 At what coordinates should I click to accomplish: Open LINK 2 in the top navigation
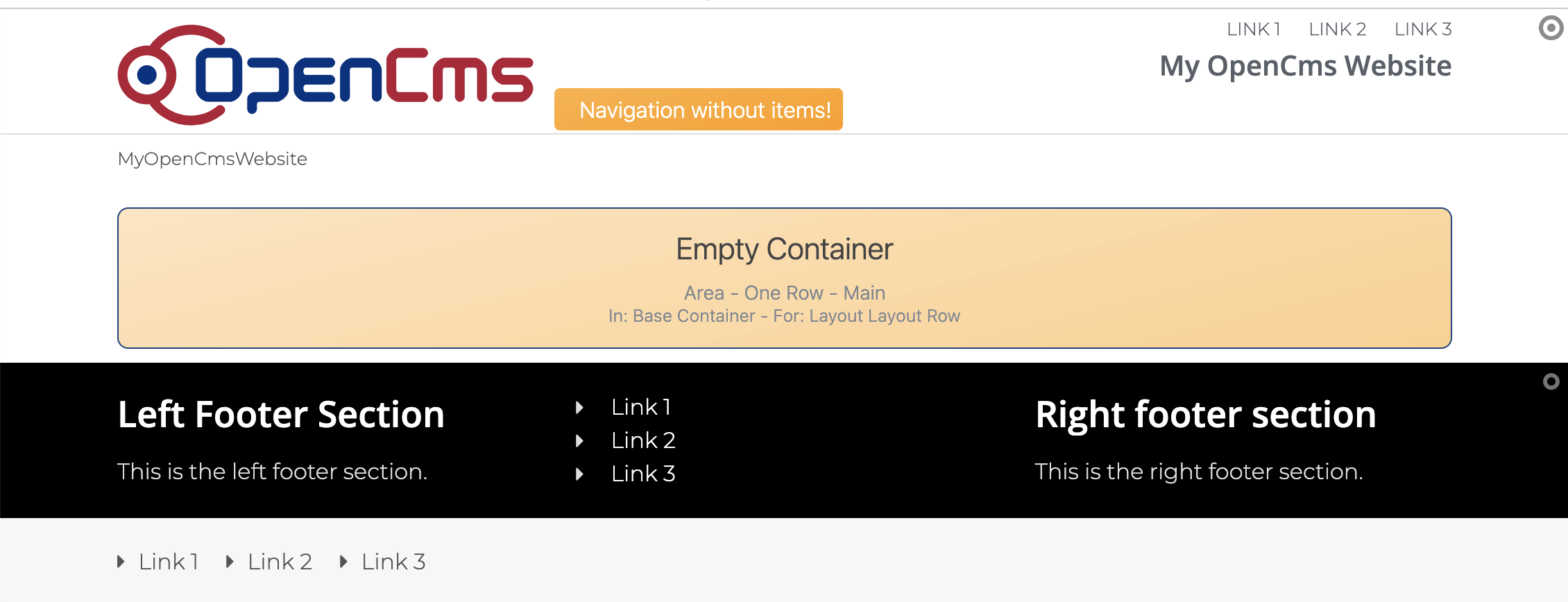[x=1337, y=29]
